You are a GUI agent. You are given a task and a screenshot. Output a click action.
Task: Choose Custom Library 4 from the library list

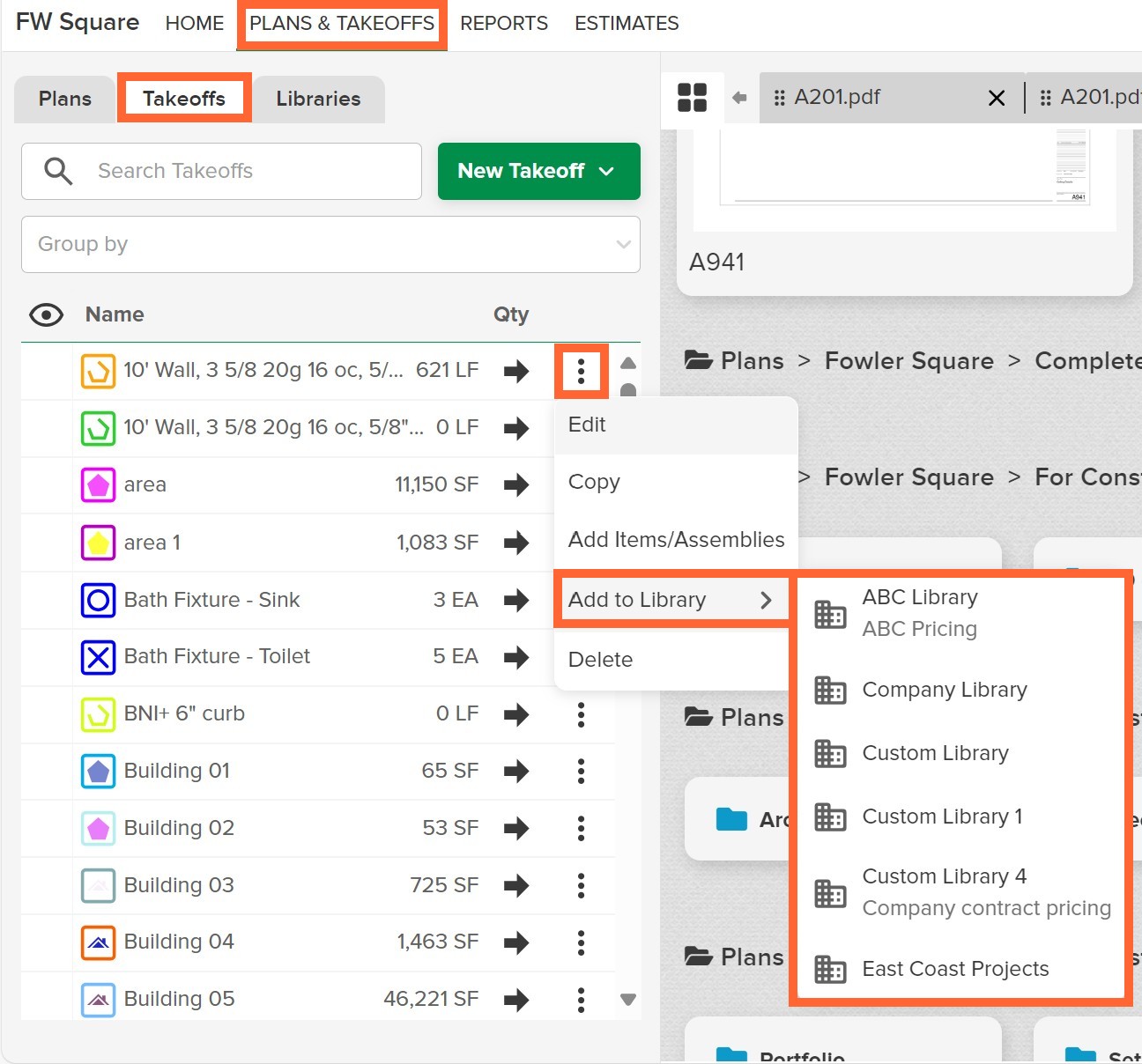[x=944, y=876]
